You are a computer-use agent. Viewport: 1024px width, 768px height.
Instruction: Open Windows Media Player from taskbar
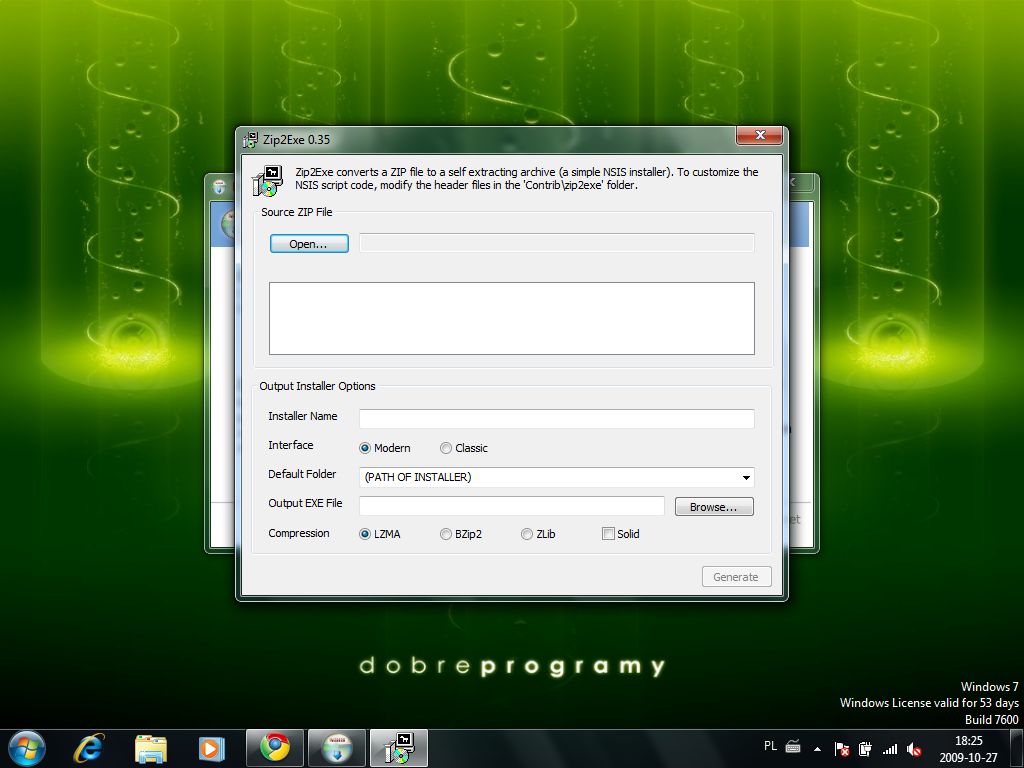point(211,748)
